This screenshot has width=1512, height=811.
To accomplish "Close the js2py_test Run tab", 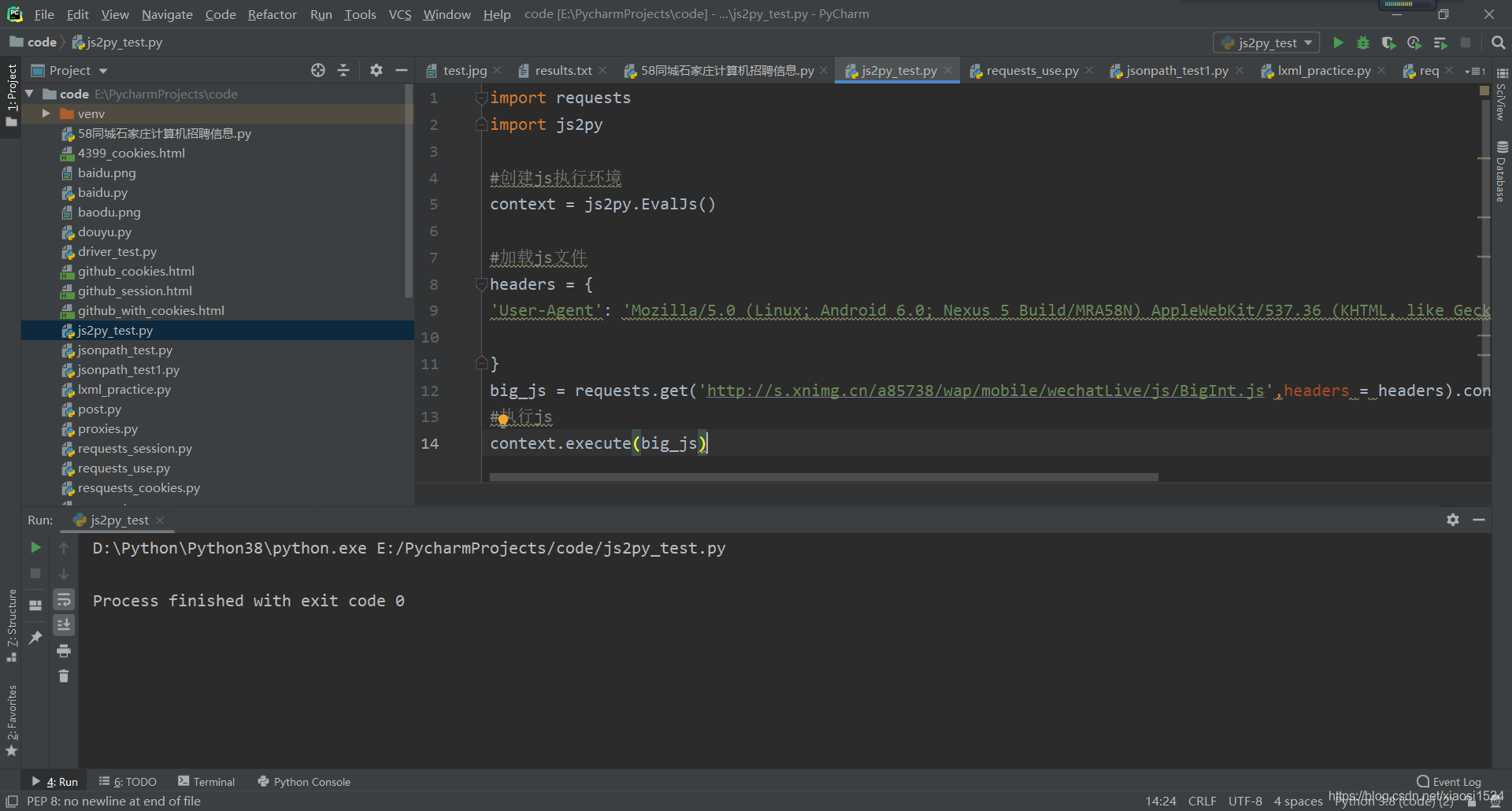I will pyautogui.click(x=160, y=520).
